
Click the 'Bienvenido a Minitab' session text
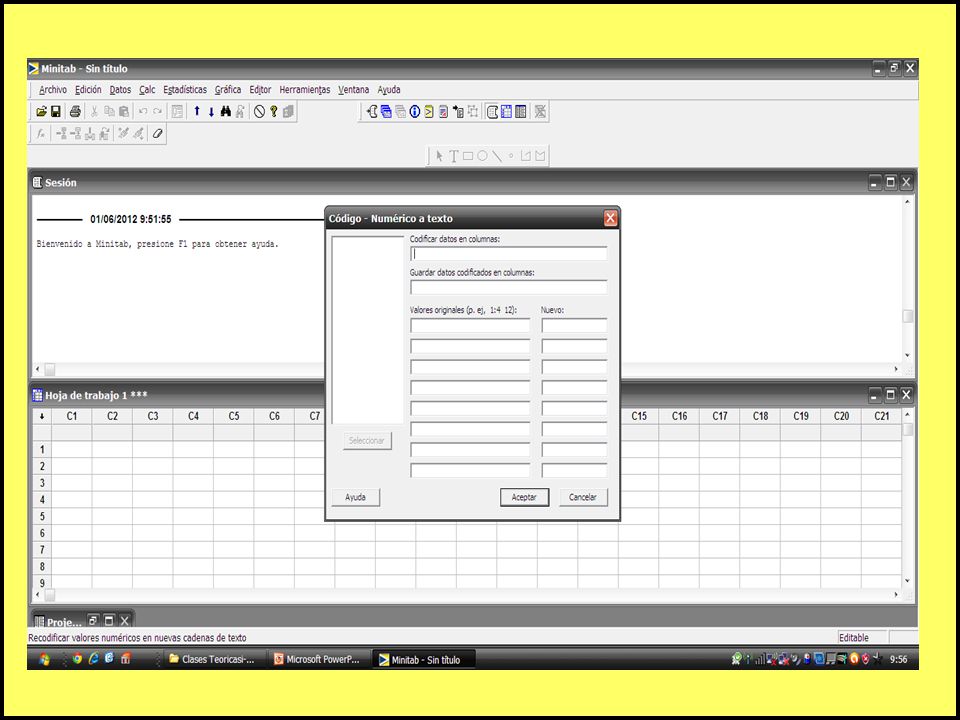157,244
